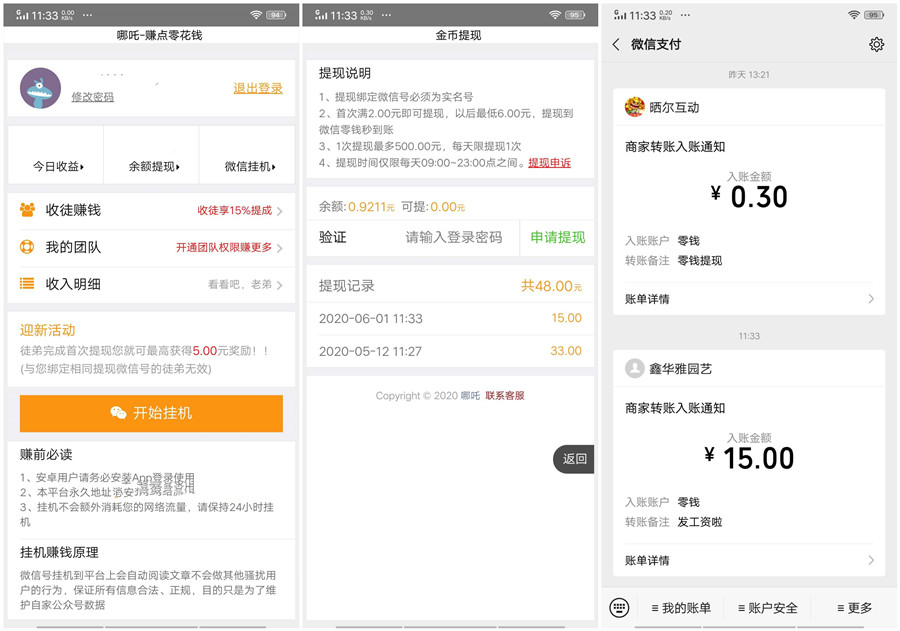Start hang-up with 开始挂机 button

151,413
